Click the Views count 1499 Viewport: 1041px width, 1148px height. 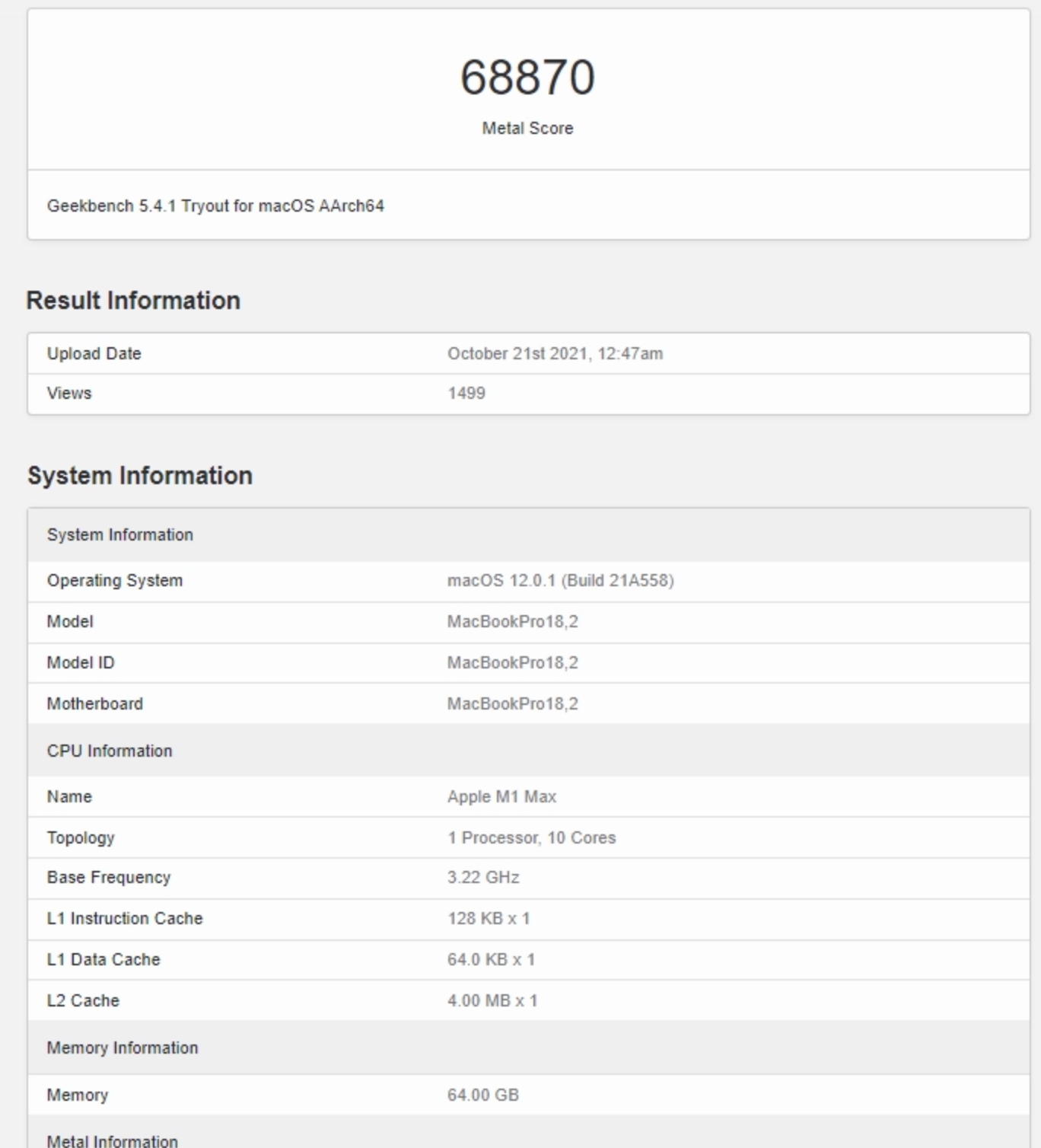[x=466, y=394]
